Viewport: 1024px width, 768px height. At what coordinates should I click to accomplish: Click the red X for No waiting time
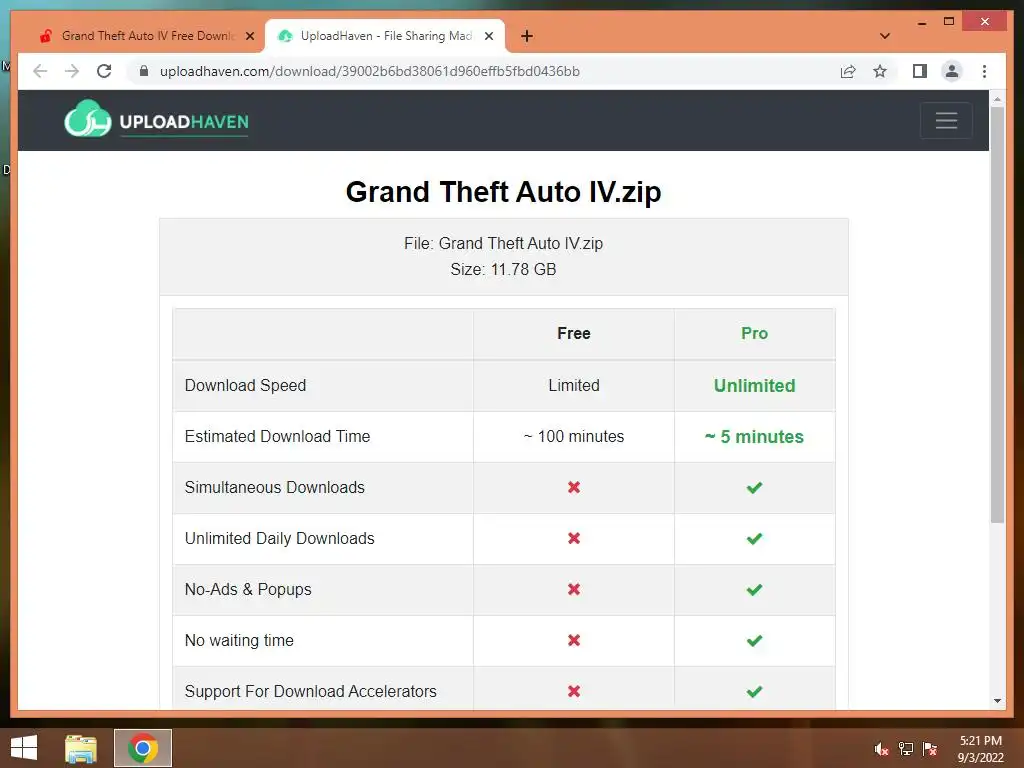tap(573, 640)
